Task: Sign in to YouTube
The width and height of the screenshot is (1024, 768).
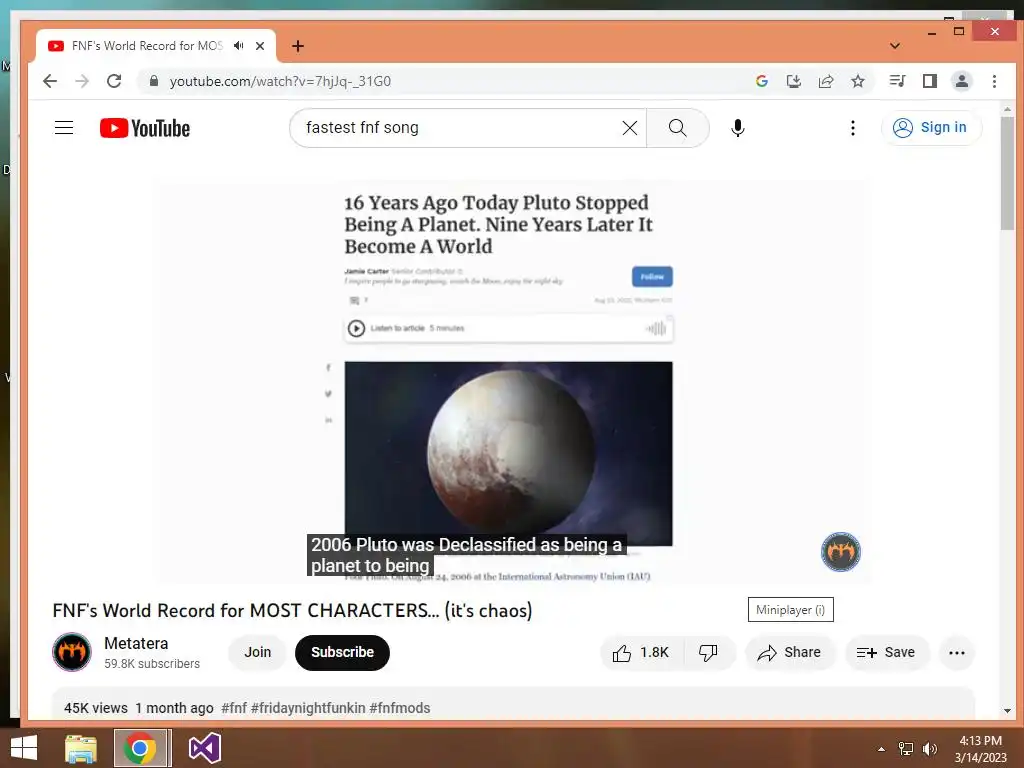Action: tap(930, 127)
